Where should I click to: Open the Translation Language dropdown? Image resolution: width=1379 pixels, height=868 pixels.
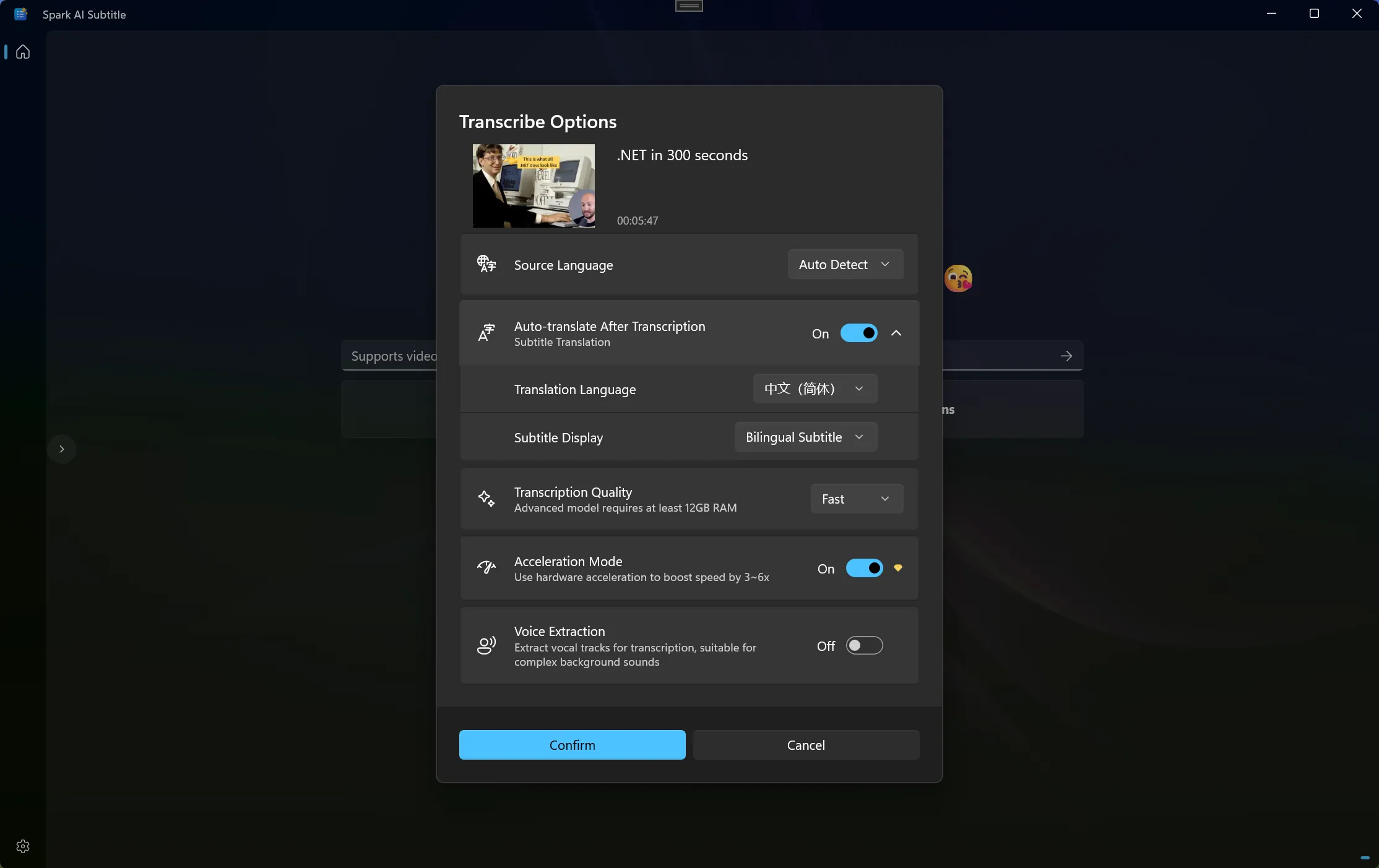[815, 389]
